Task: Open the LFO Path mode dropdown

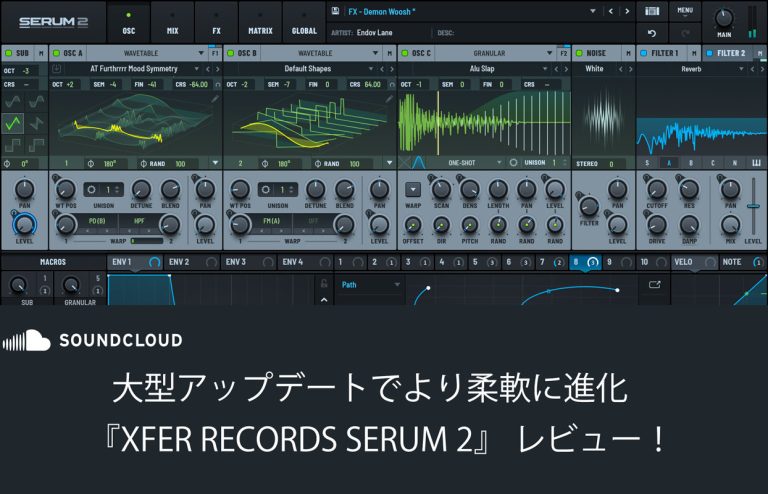Action: 367,284
